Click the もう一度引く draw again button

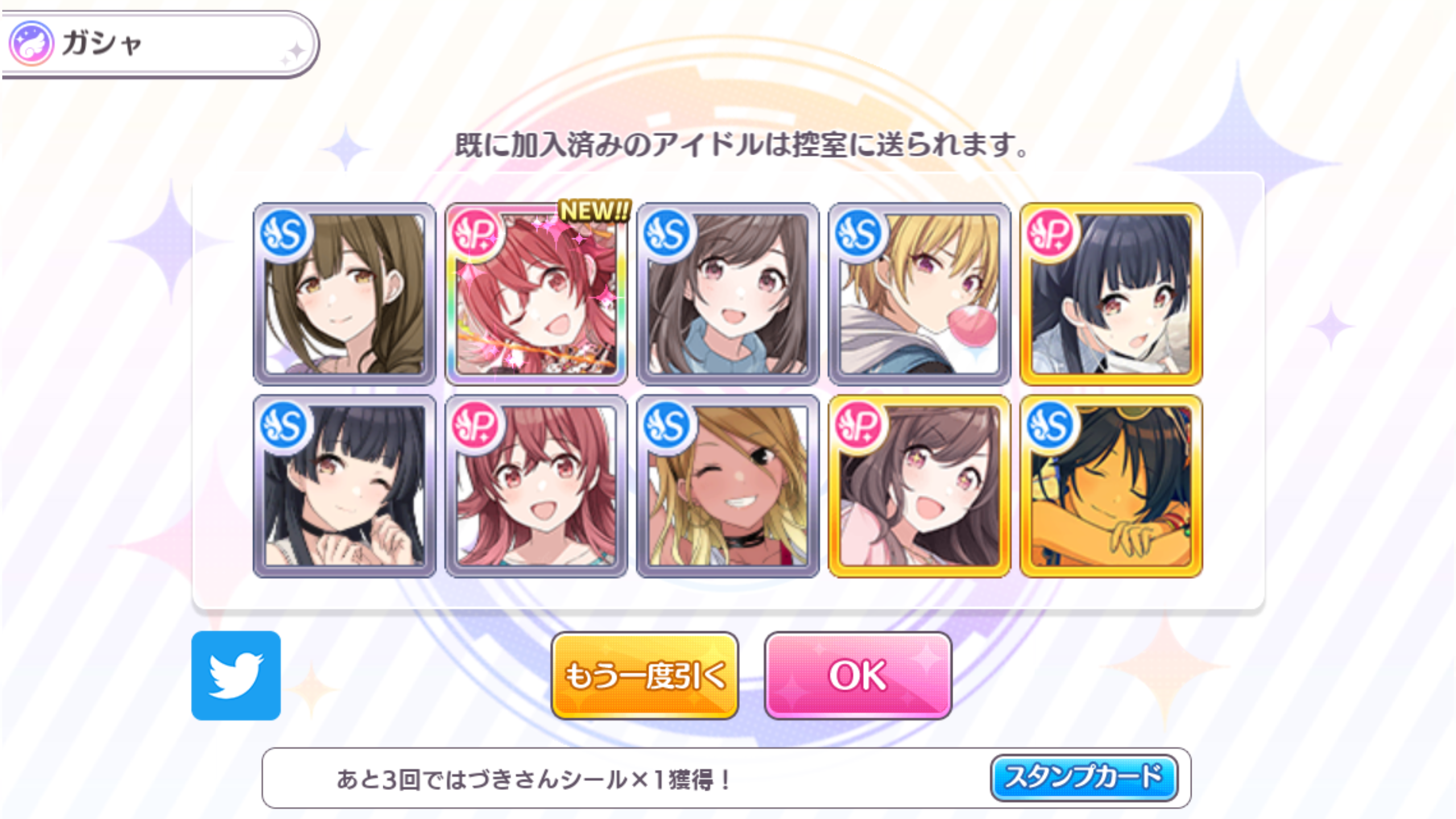644,676
